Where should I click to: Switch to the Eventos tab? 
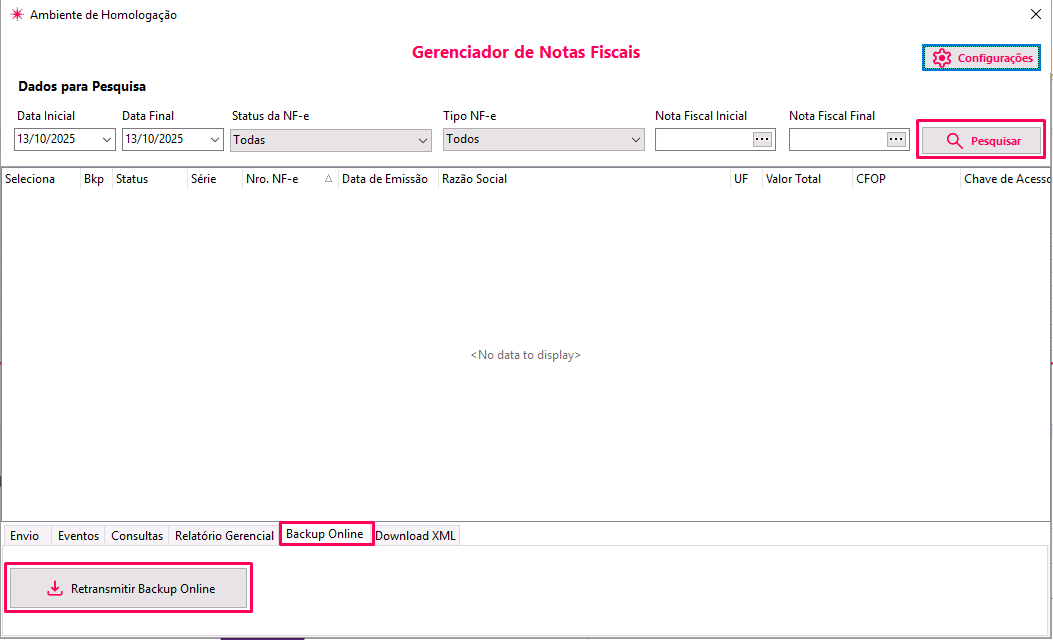pyautogui.click(x=78, y=536)
